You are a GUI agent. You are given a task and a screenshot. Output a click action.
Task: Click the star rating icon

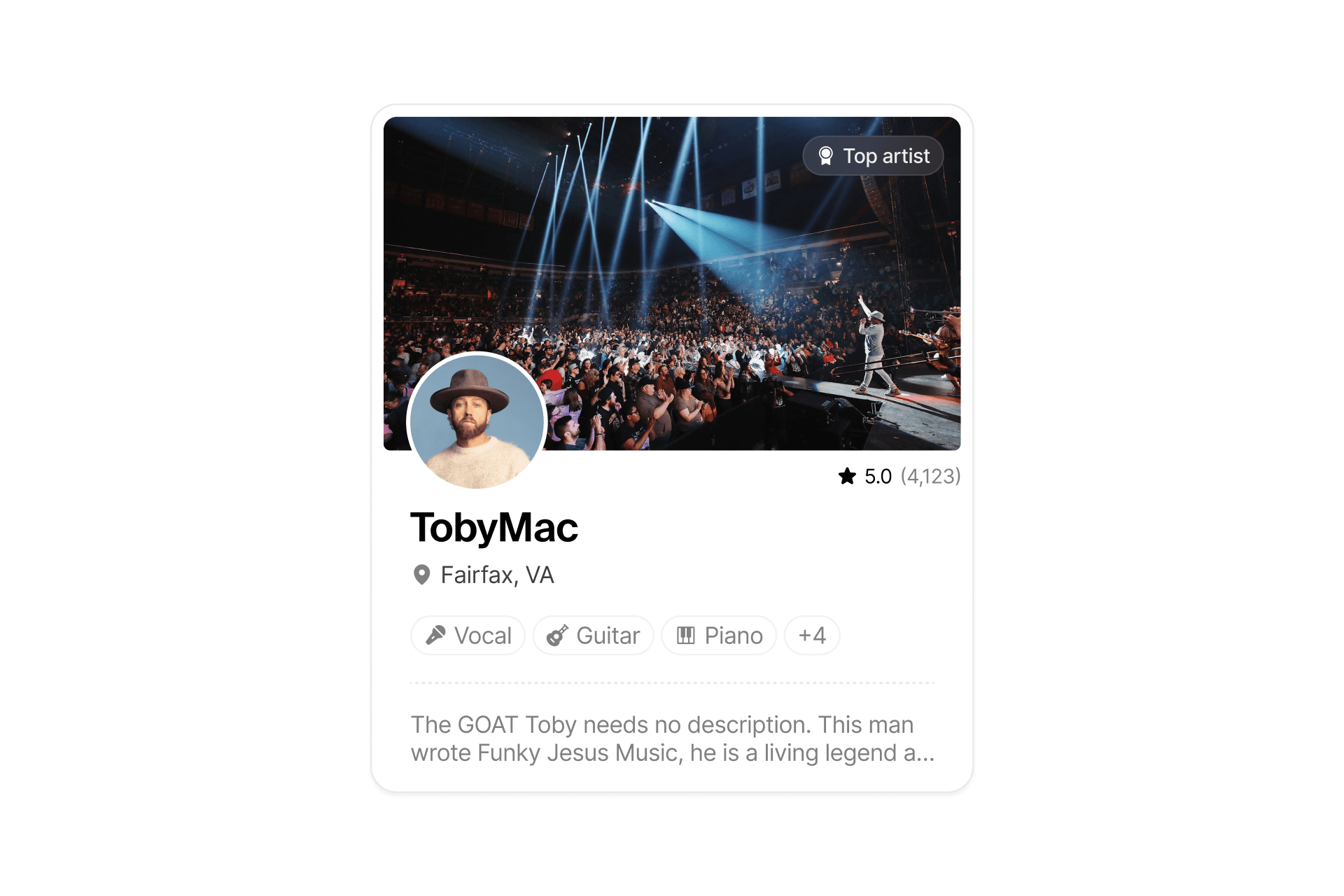pos(847,476)
